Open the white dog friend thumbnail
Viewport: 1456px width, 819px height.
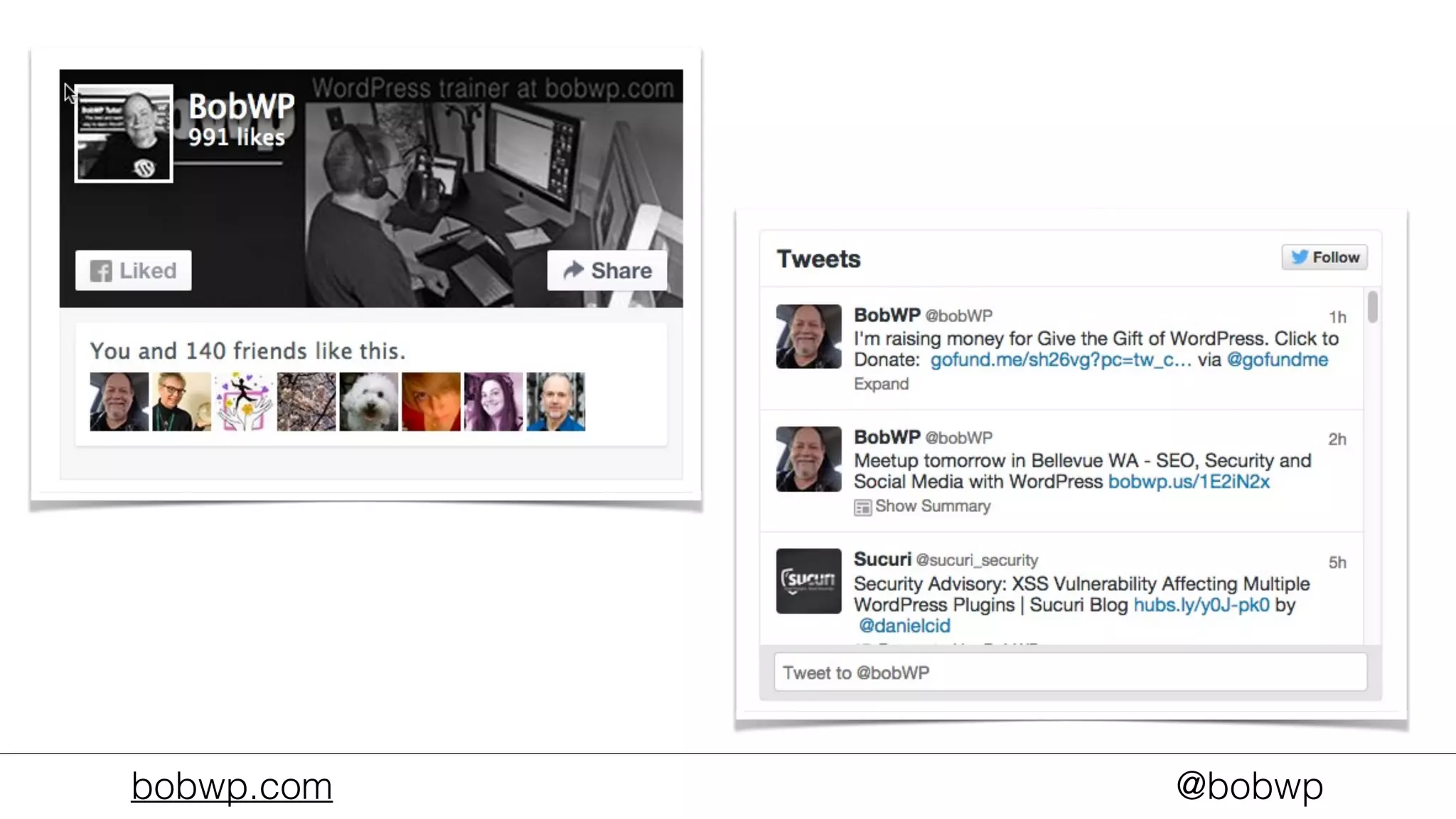(x=368, y=402)
